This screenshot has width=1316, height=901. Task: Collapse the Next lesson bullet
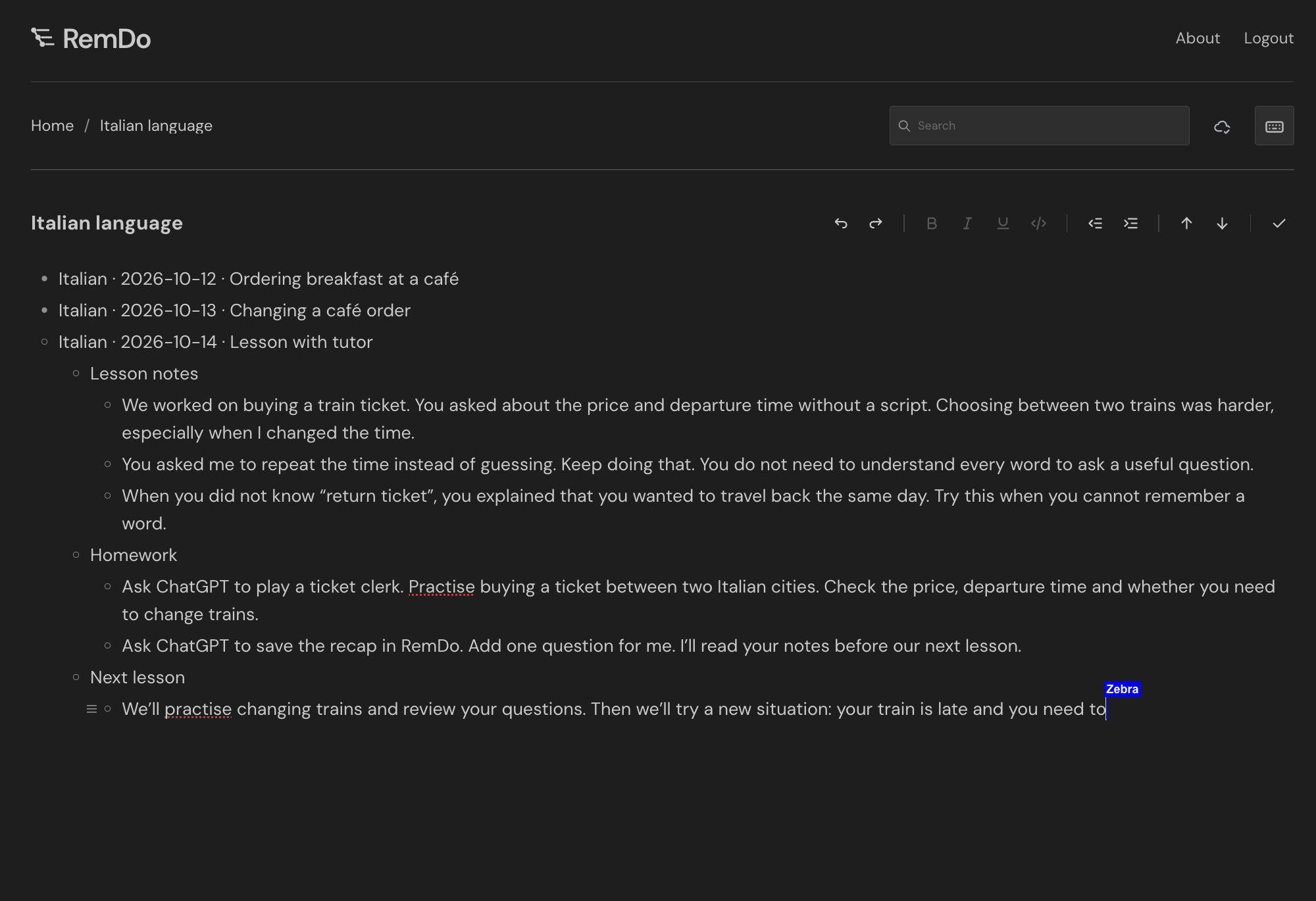tap(76, 677)
